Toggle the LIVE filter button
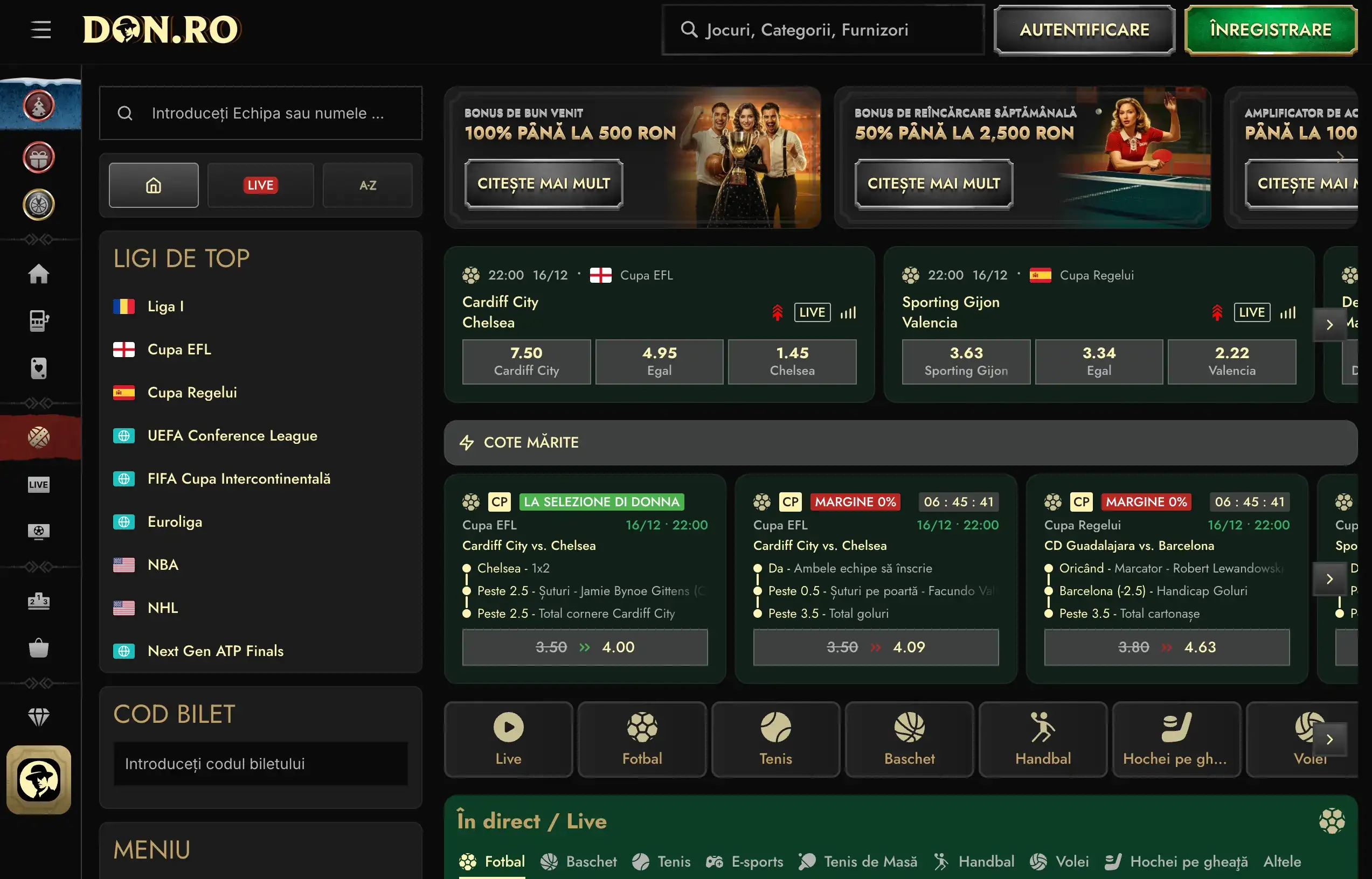 260,185
